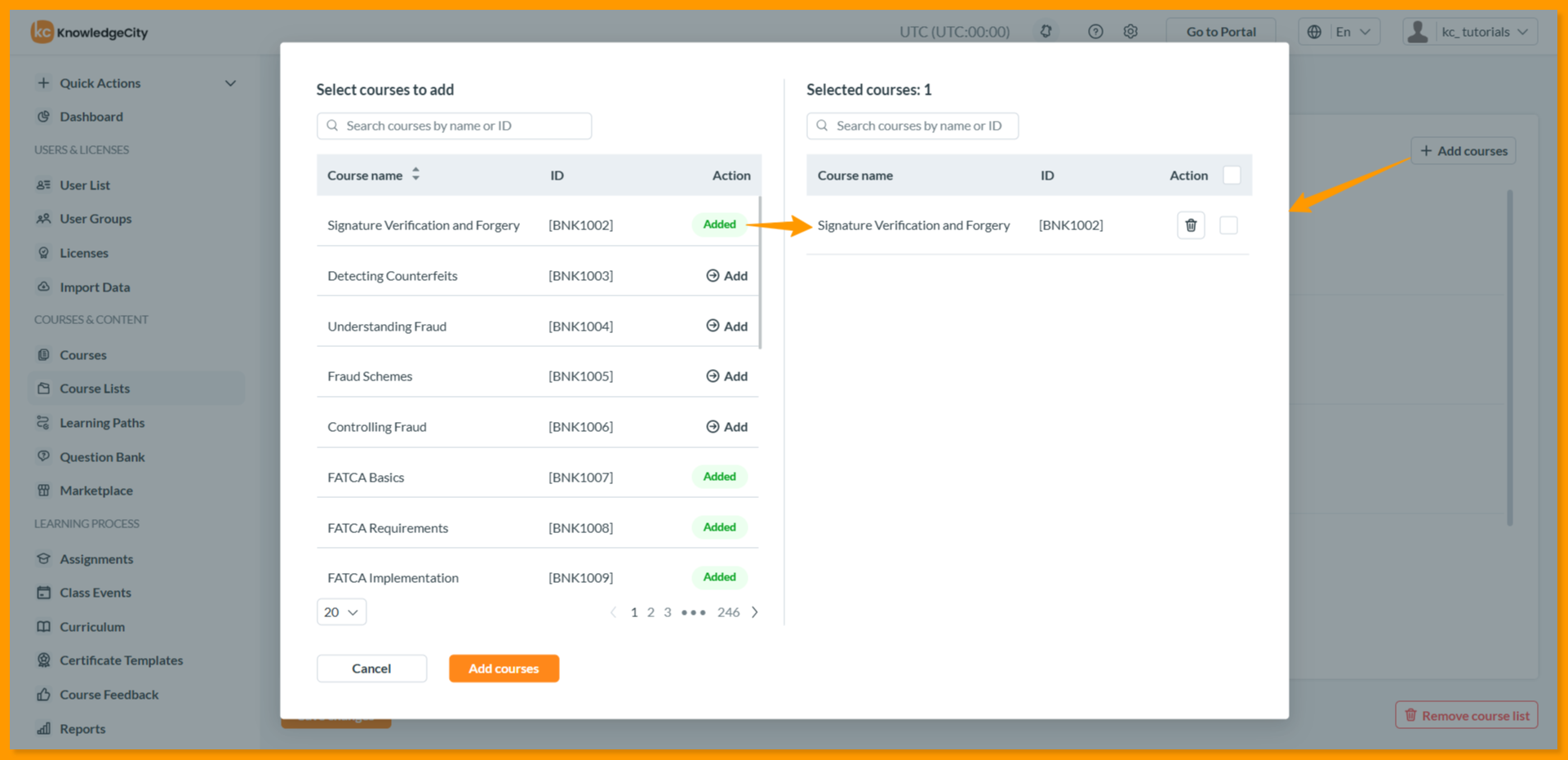Click Go to Portal button
The height and width of the screenshot is (760, 1568).
(1220, 32)
